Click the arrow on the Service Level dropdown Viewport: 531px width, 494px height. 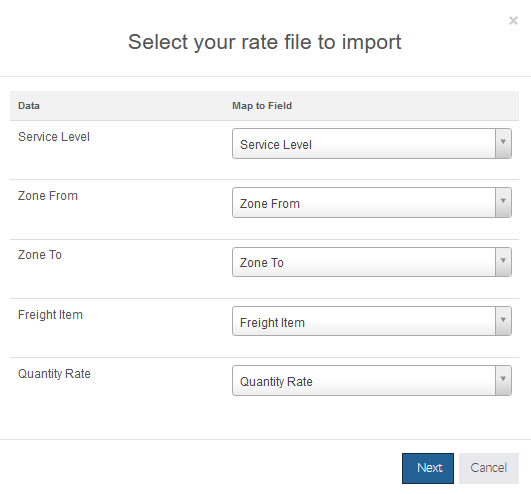(x=503, y=143)
